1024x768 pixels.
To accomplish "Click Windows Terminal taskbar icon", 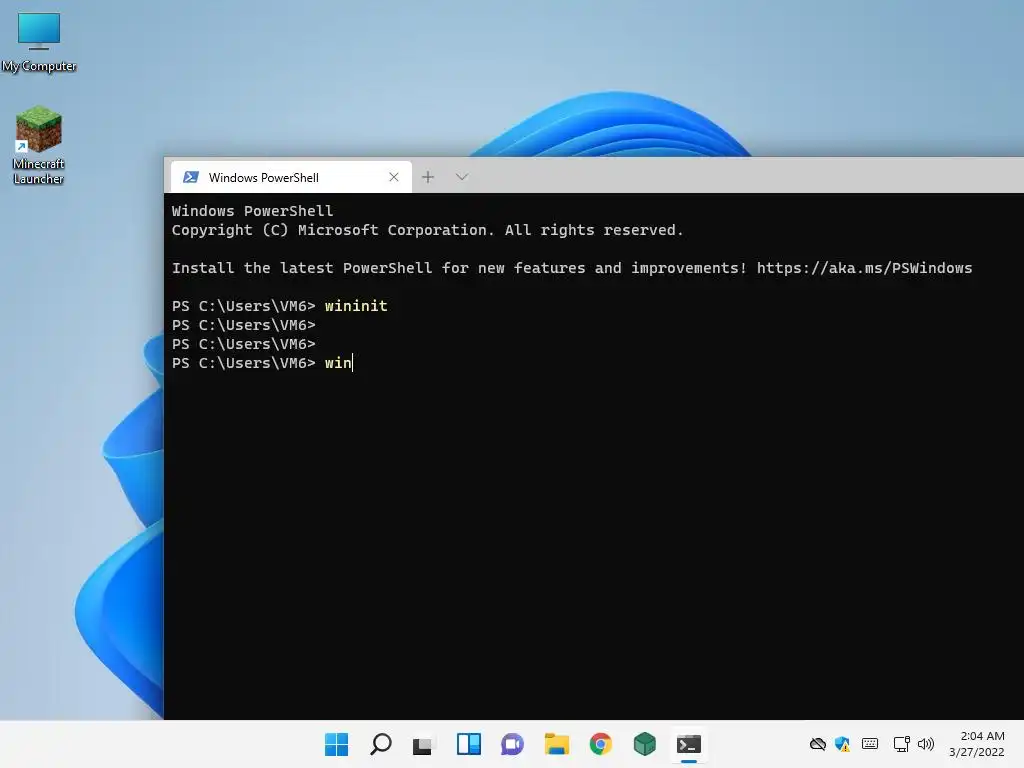I will pos(688,744).
